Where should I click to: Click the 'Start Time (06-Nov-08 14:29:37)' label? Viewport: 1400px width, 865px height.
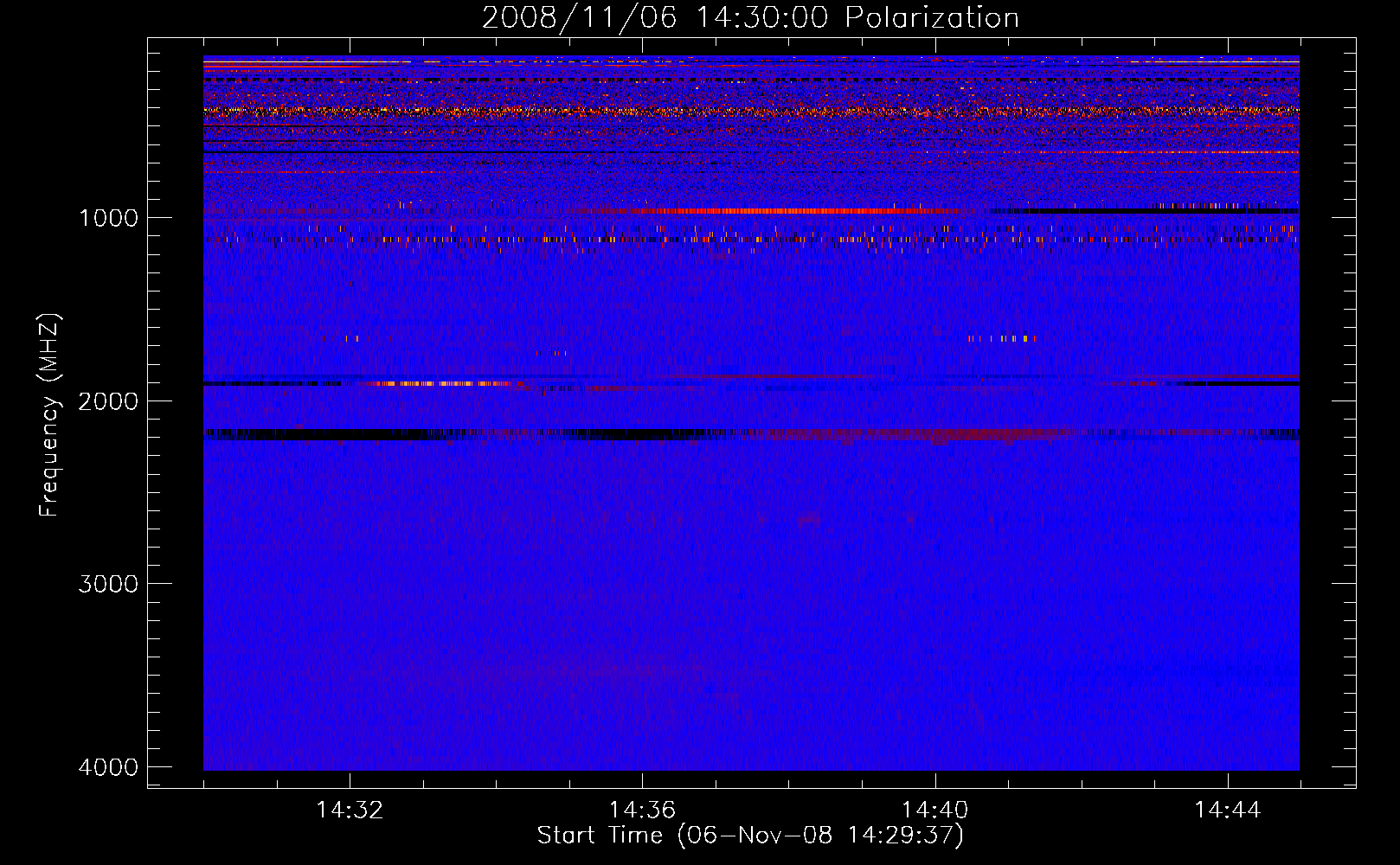pyautogui.click(x=750, y=836)
